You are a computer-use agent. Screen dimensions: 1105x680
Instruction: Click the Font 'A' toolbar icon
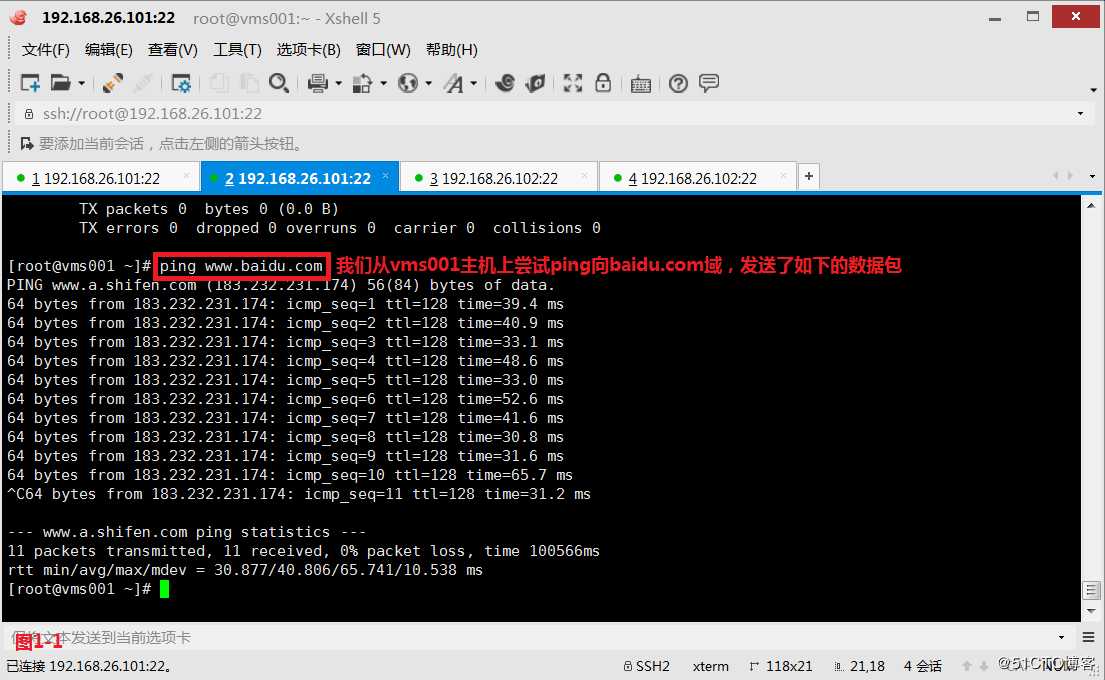click(453, 83)
